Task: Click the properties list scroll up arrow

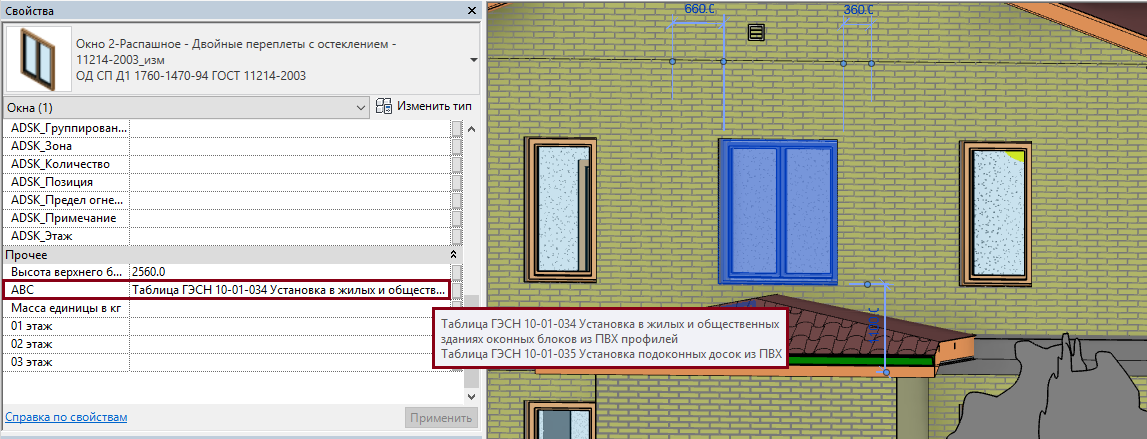Action: (x=471, y=128)
